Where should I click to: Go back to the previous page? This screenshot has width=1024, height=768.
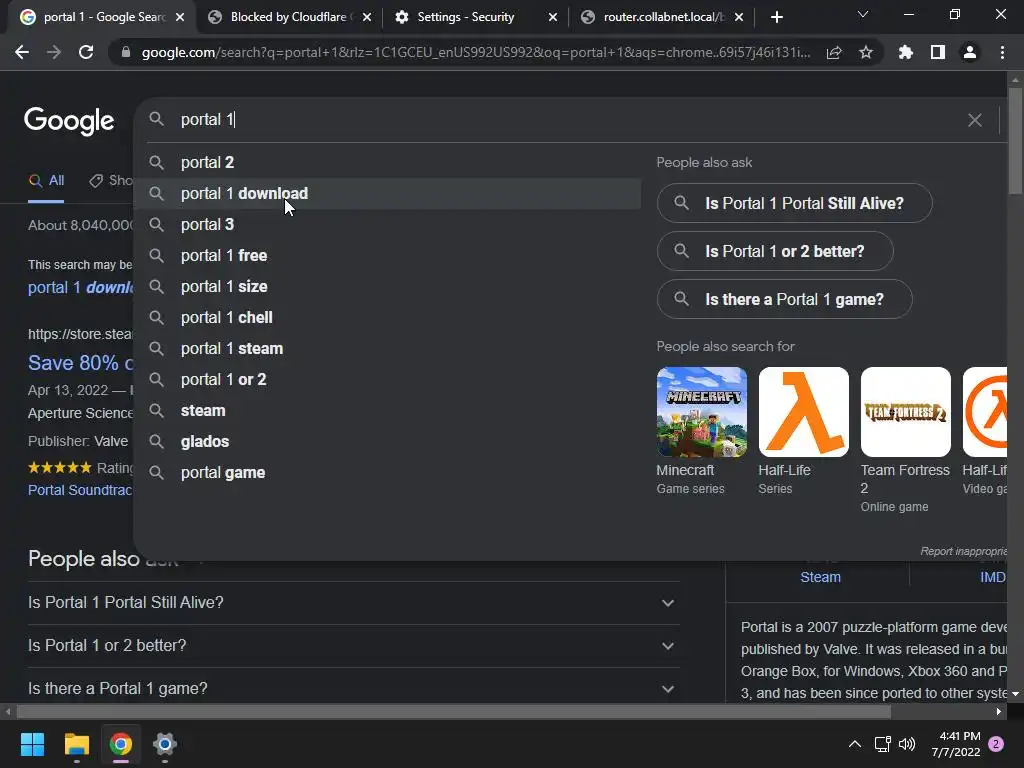pos(22,52)
